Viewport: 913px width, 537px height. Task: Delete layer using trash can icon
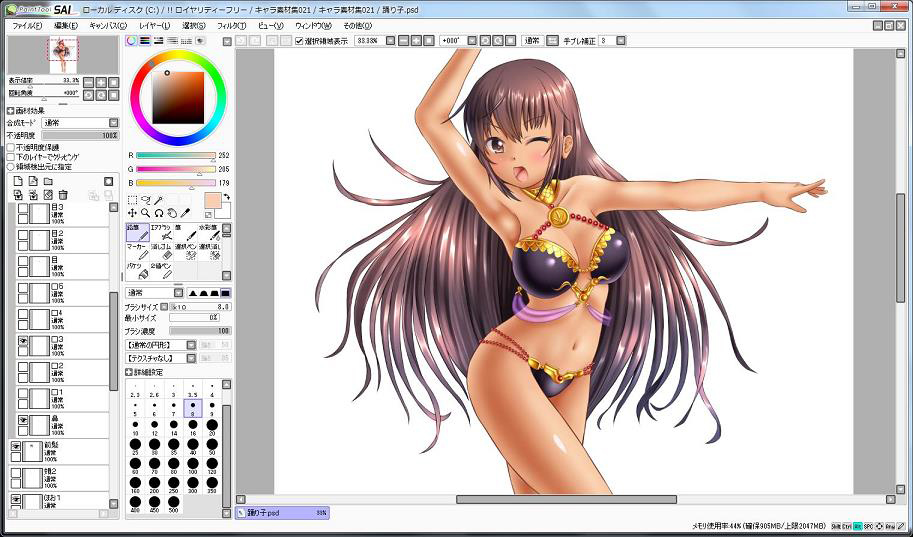[x=63, y=194]
